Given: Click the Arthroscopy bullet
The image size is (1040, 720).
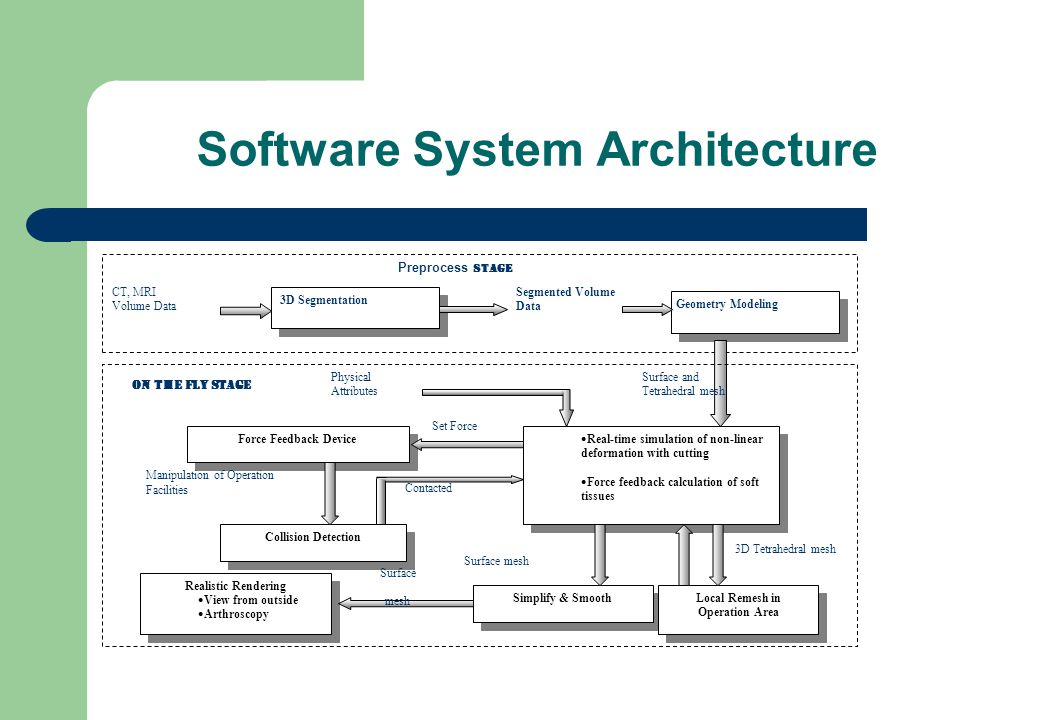Looking at the screenshot, I should (x=233, y=614).
